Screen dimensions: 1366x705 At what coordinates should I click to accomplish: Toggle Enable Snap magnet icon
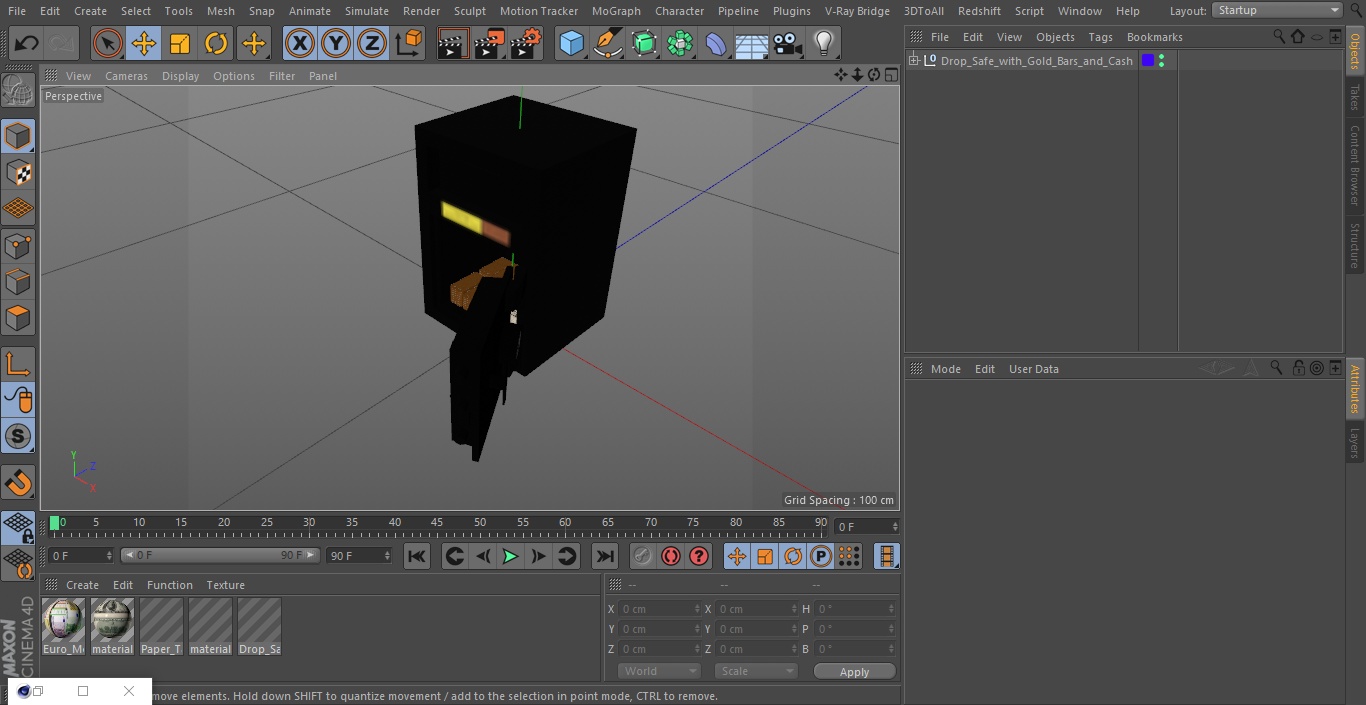tap(18, 483)
